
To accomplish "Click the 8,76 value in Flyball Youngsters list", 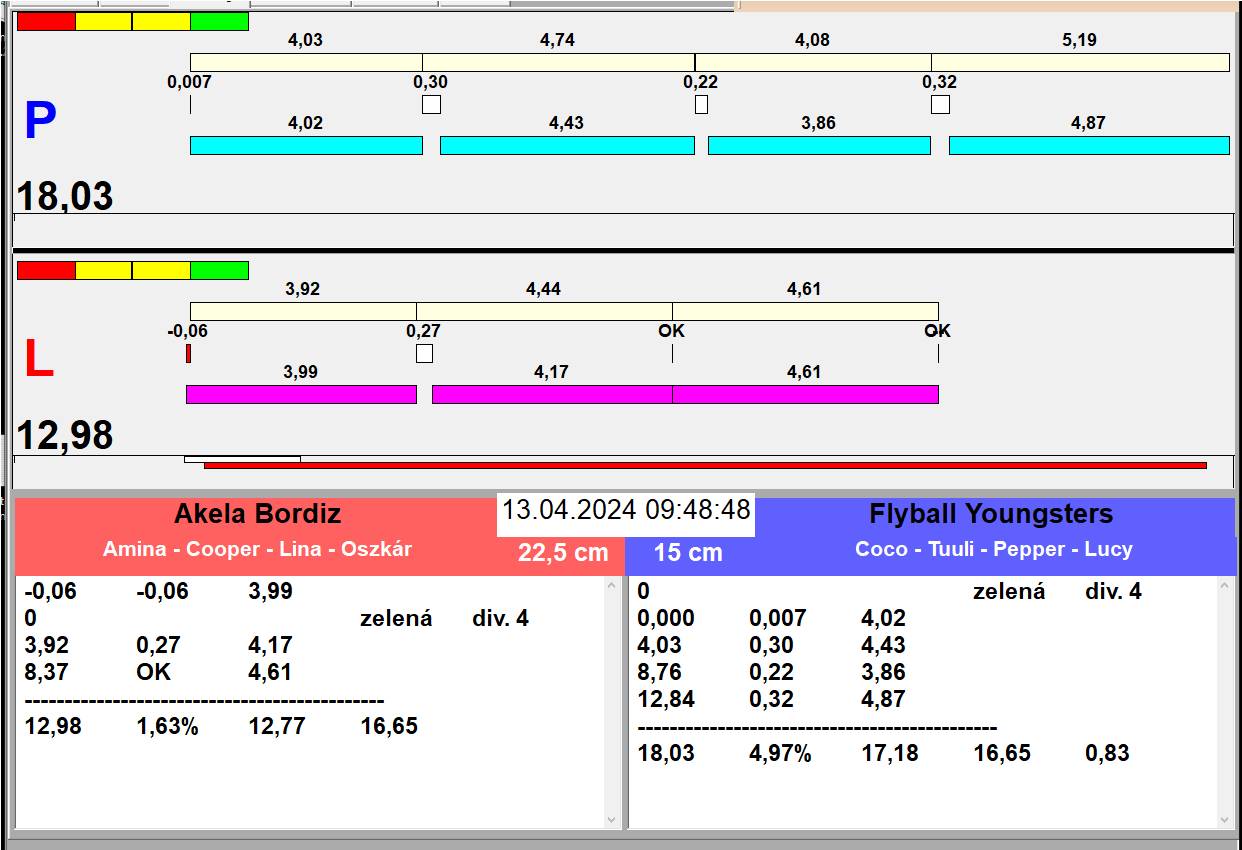I will pos(660,673).
